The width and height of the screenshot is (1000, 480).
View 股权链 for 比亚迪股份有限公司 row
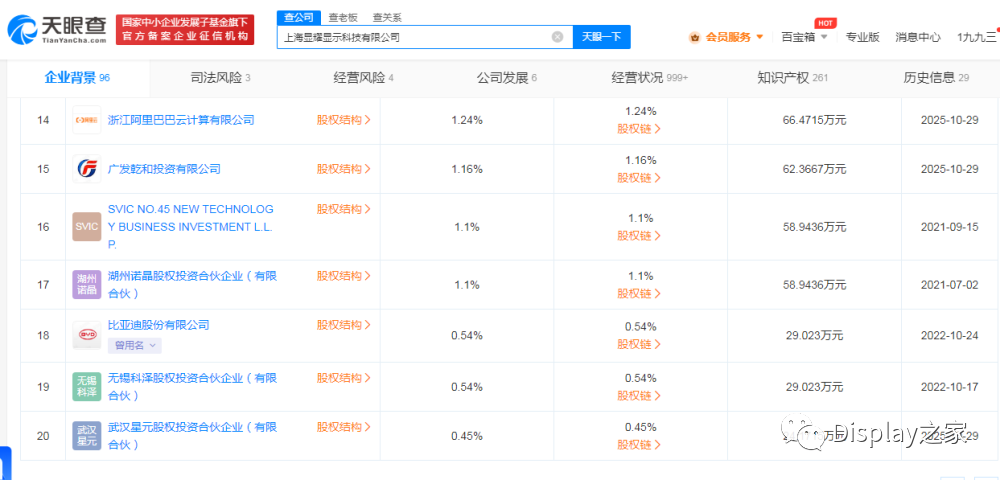[639, 344]
